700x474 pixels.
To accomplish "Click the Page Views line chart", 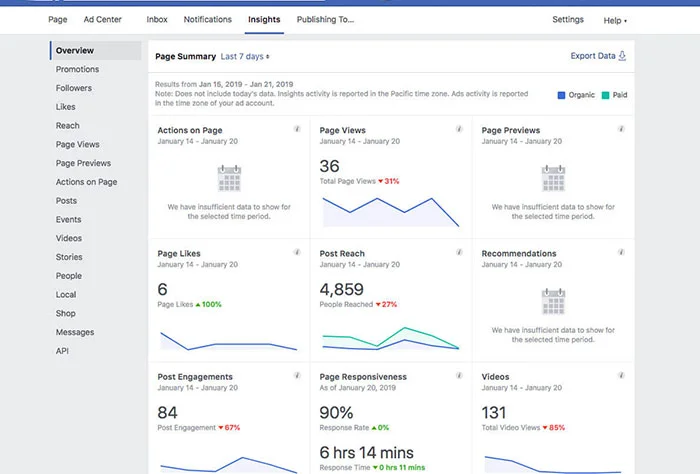I will [x=391, y=212].
